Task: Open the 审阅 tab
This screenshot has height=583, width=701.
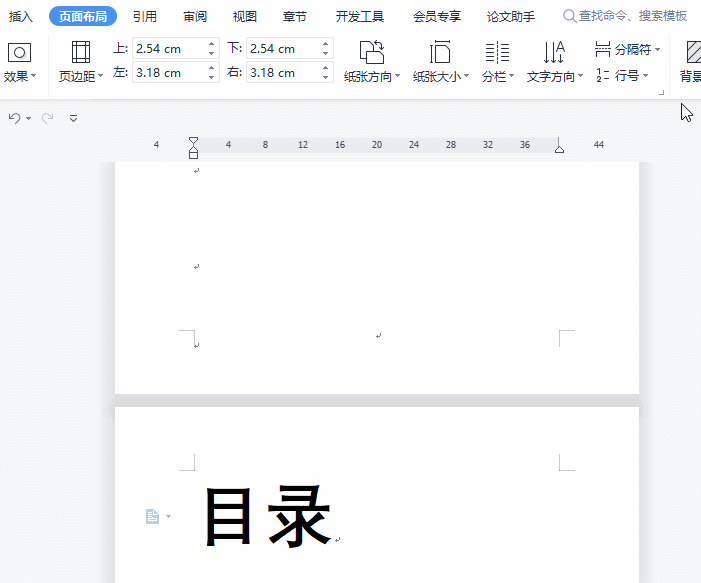Action: [x=195, y=17]
